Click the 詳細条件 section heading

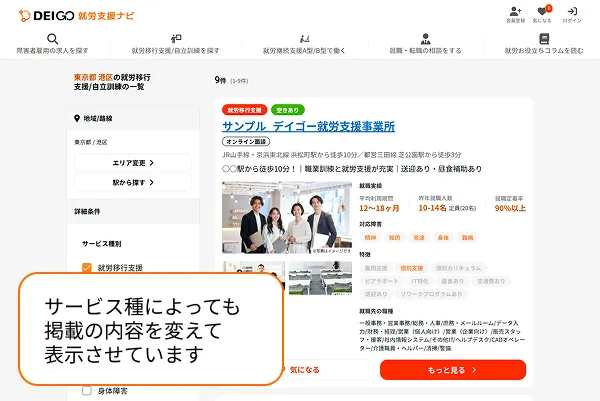(87, 212)
